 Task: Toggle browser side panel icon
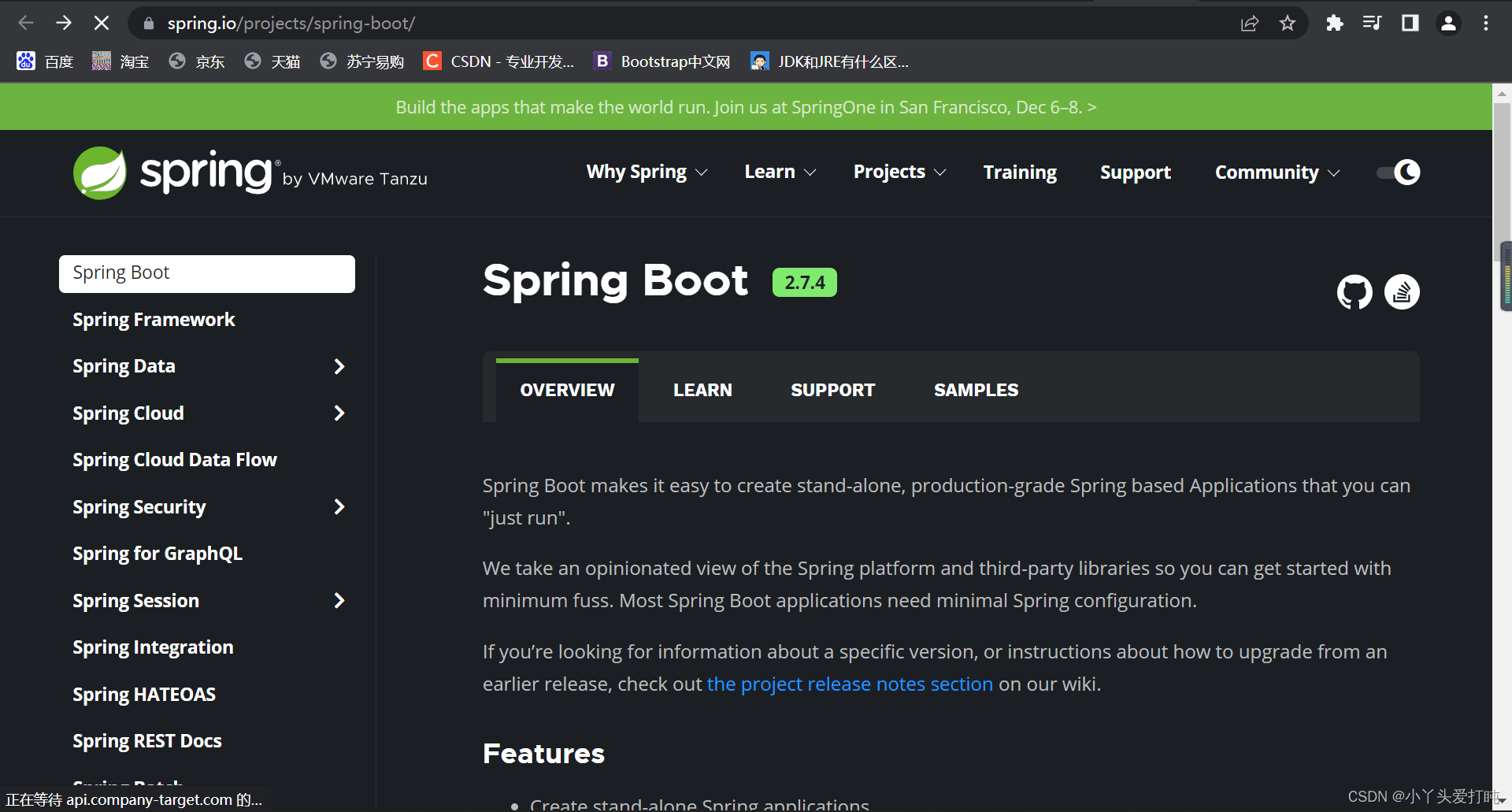point(1410,23)
